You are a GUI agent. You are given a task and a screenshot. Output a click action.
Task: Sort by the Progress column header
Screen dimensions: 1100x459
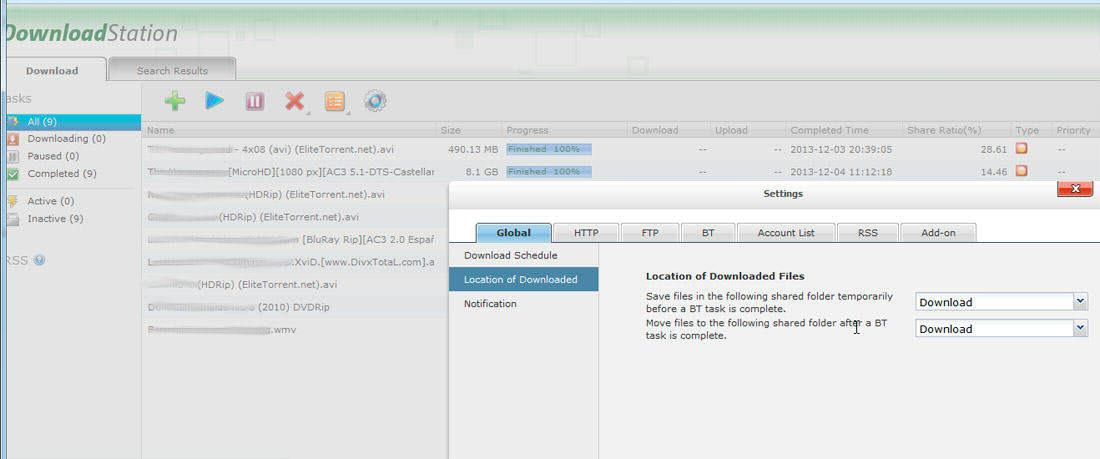pyautogui.click(x=564, y=130)
